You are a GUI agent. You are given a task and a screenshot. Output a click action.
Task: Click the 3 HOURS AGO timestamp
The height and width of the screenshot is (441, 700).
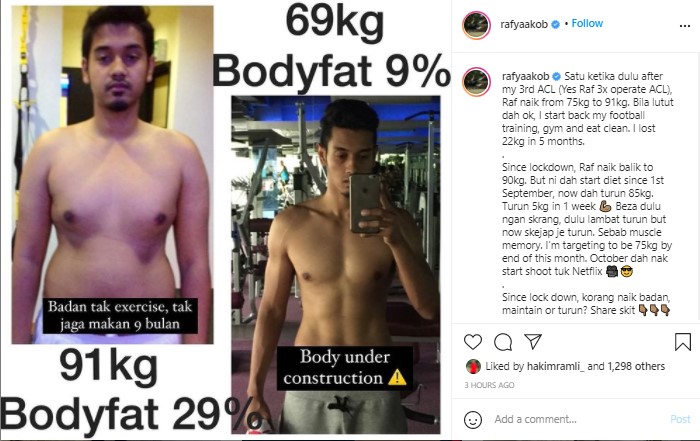[x=489, y=385]
